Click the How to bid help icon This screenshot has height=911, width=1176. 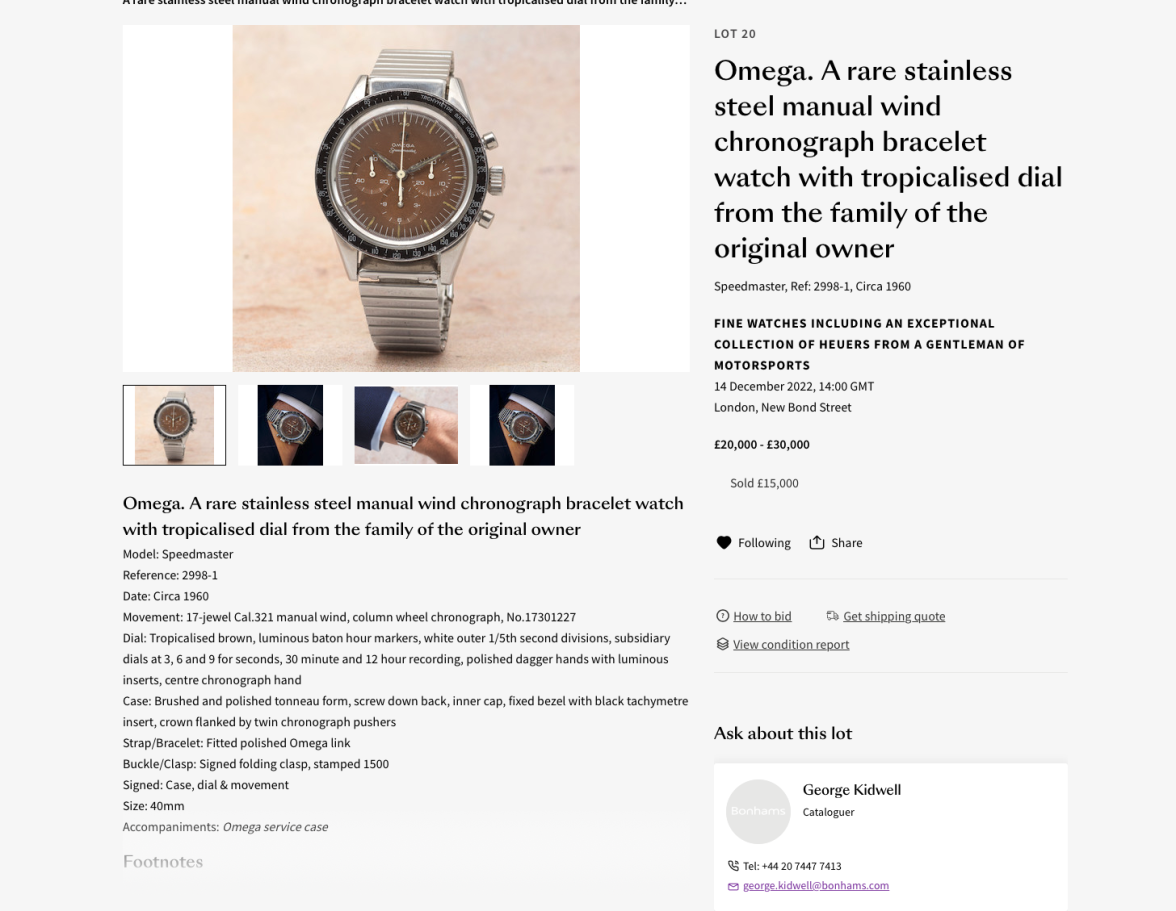[722, 616]
